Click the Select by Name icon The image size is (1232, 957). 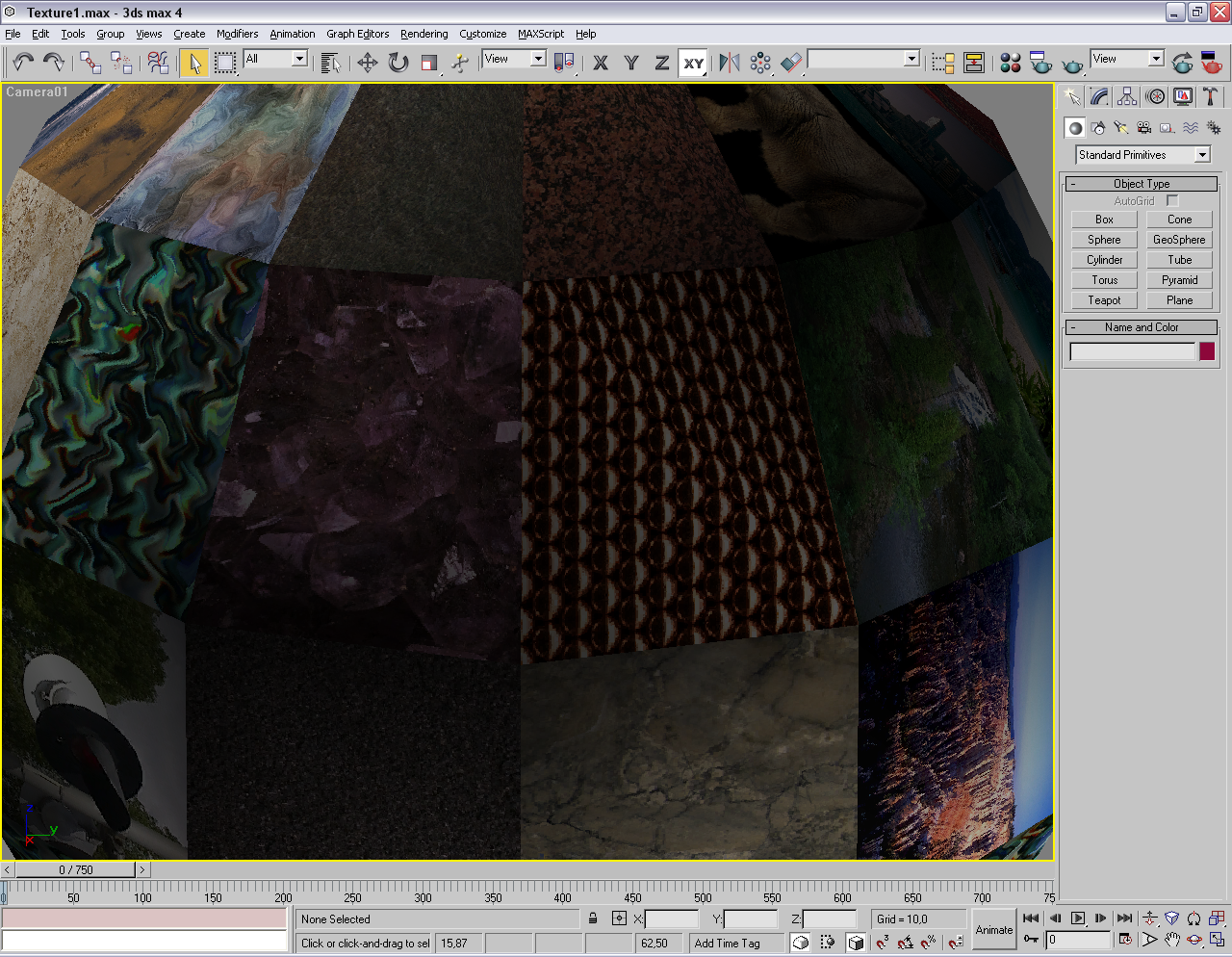(330, 63)
